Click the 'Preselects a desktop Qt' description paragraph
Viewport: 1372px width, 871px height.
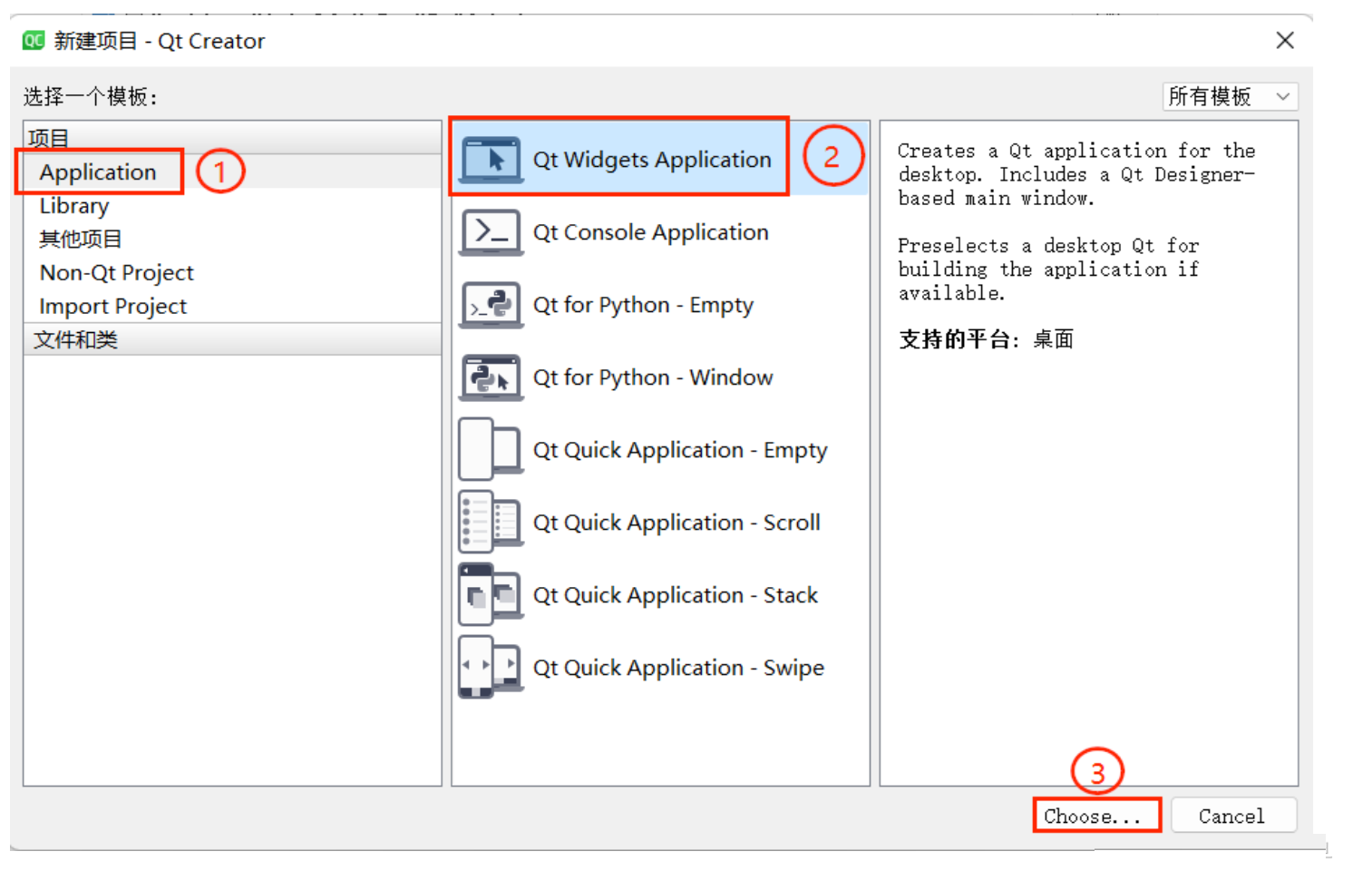pyautogui.click(x=1048, y=269)
